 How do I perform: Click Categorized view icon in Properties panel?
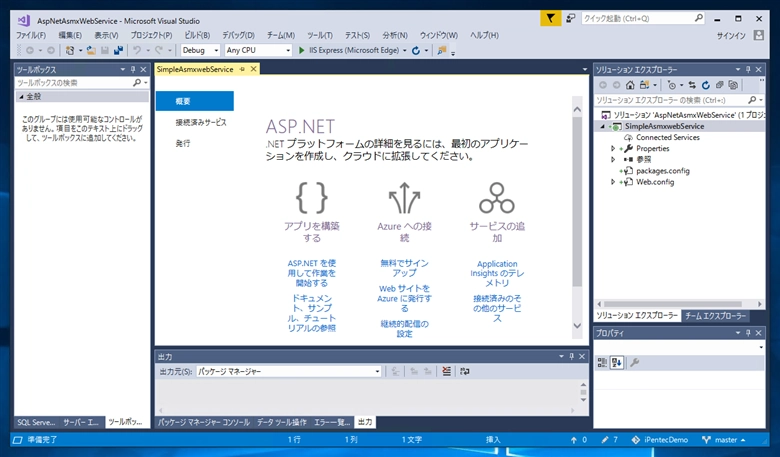[x=602, y=363]
